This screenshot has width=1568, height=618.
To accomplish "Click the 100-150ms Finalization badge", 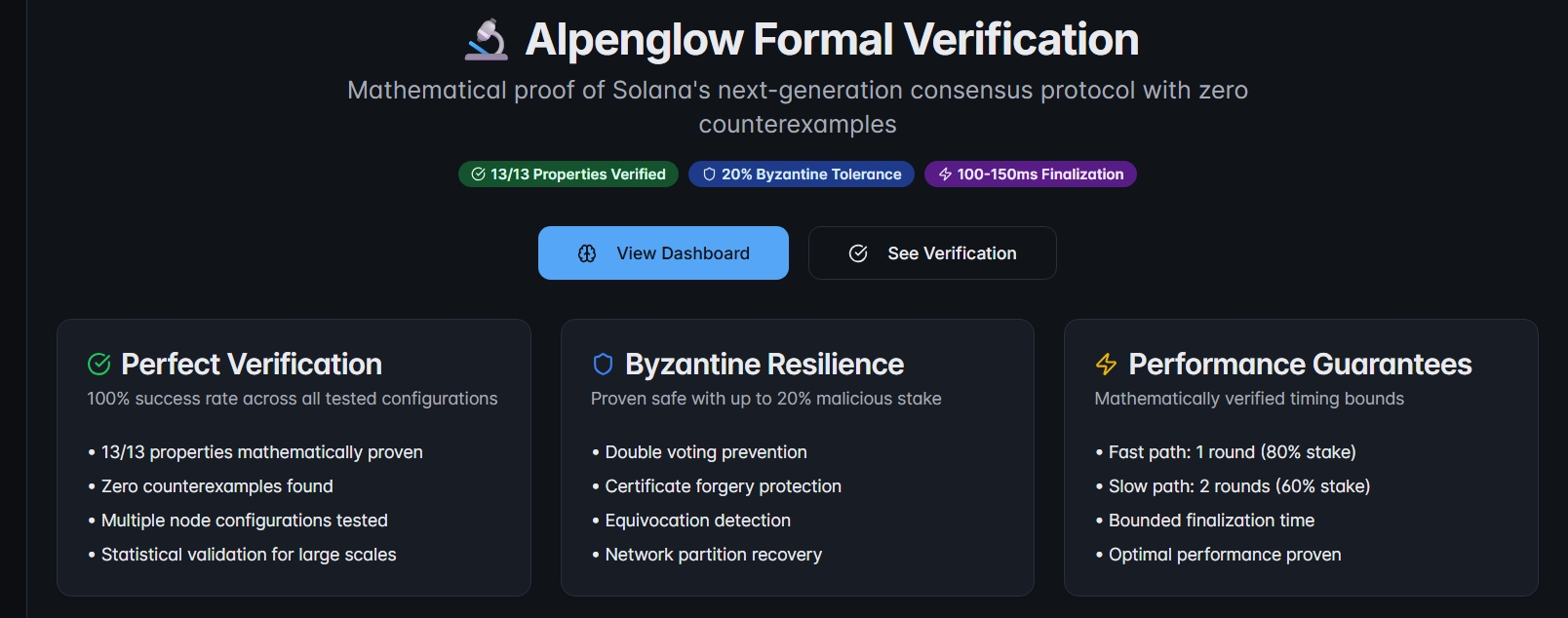I will tap(1030, 174).
